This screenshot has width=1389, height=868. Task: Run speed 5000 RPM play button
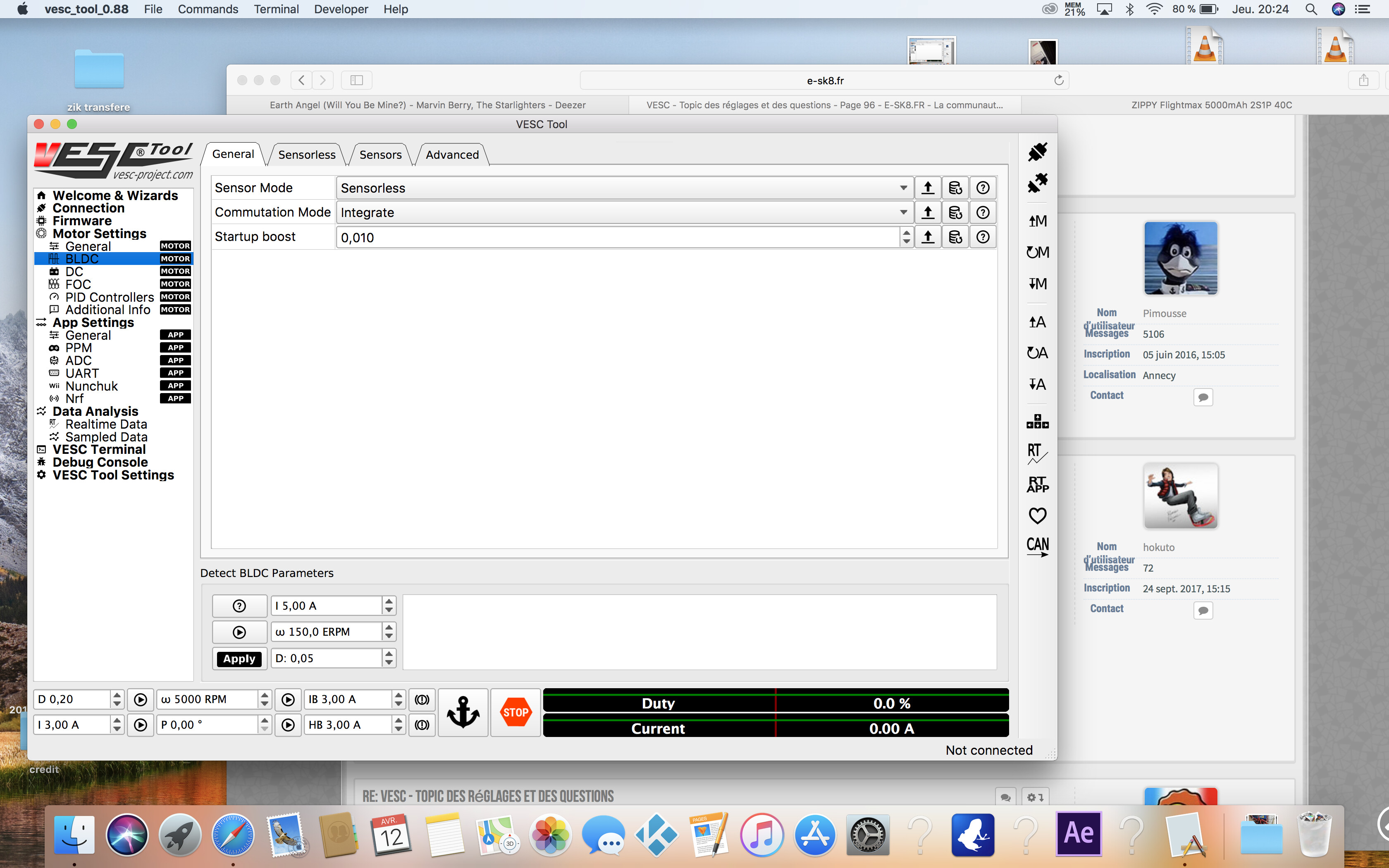point(288,700)
